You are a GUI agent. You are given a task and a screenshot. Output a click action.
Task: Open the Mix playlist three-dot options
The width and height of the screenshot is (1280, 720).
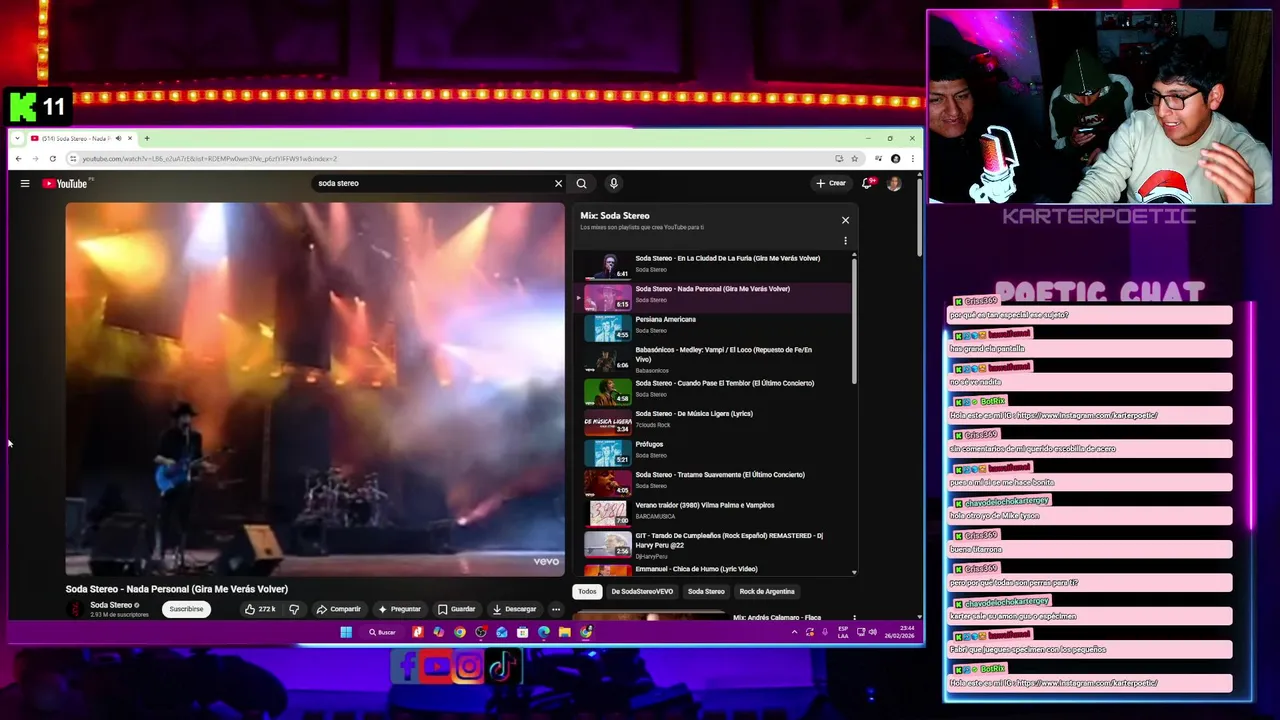pyautogui.click(x=845, y=241)
